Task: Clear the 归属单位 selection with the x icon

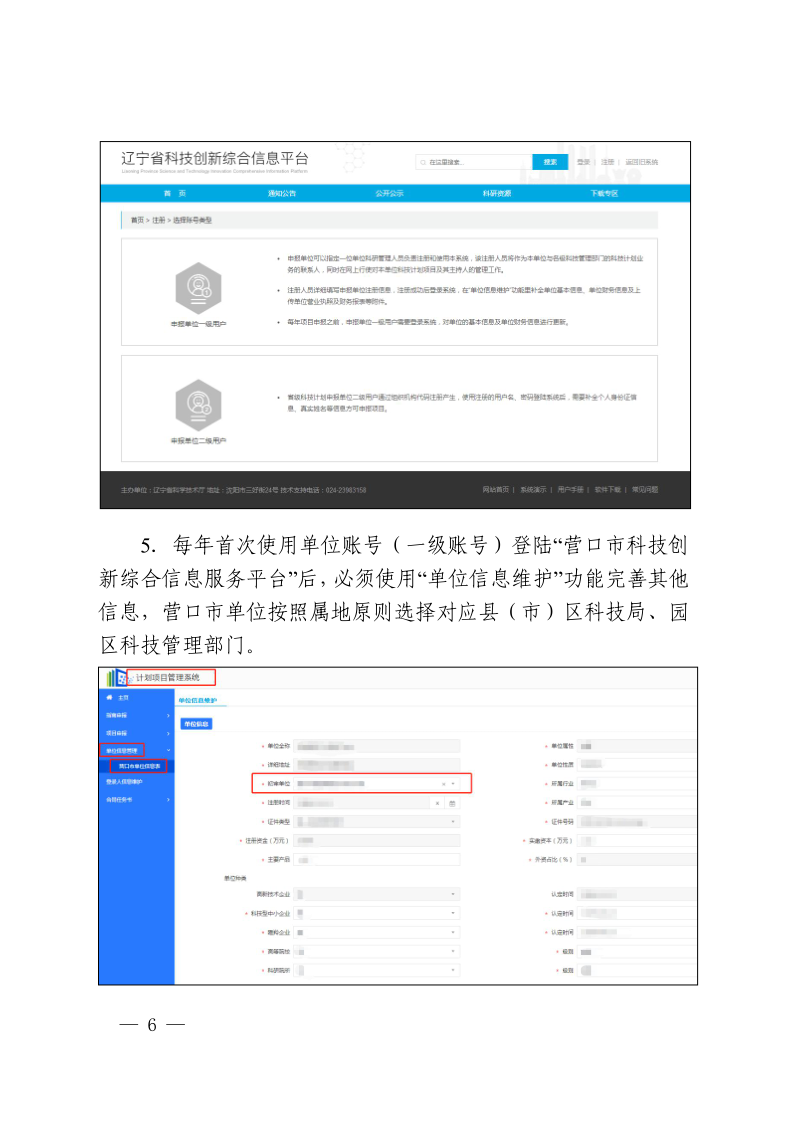Action: pyautogui.click(x=443, y=784)
